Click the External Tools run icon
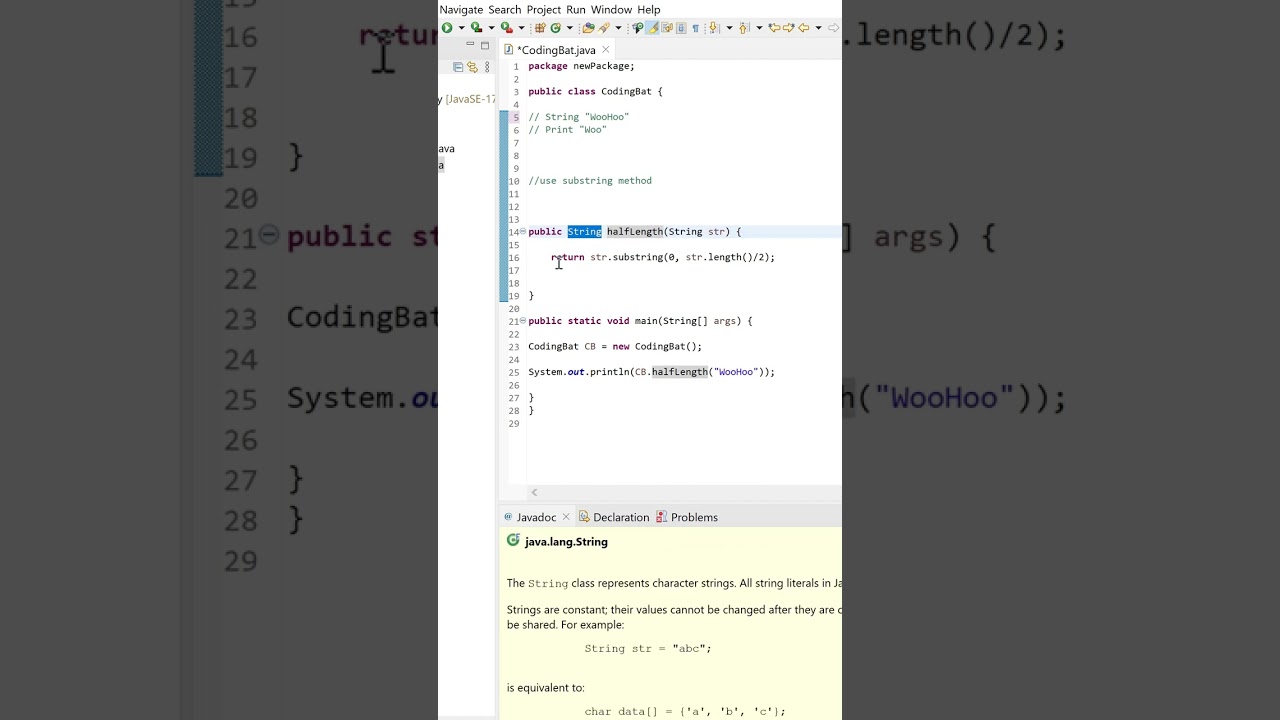The height and width of the screenshot is (720, 1280). pos(506,28)
